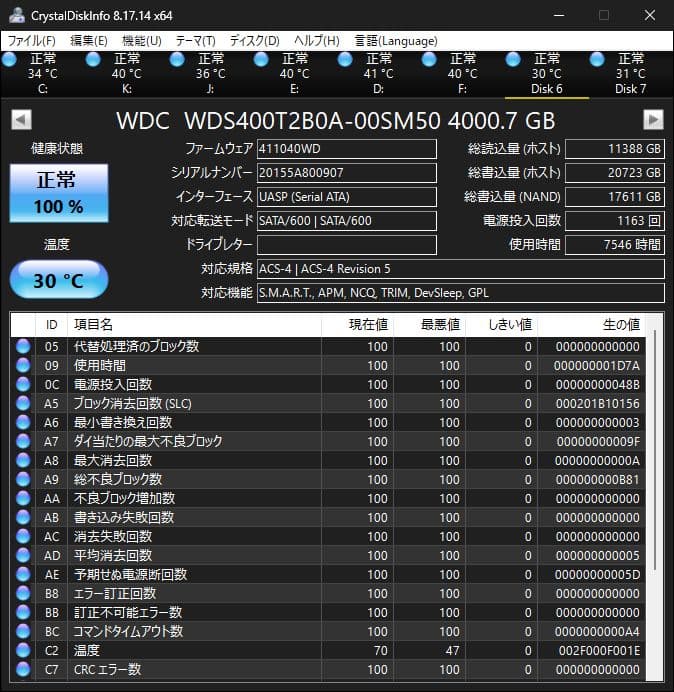This screenshot has width=674, height=692.
Task: Click the disk model title WDC WDS400T2B0A-00SM50
Action: 278,120
